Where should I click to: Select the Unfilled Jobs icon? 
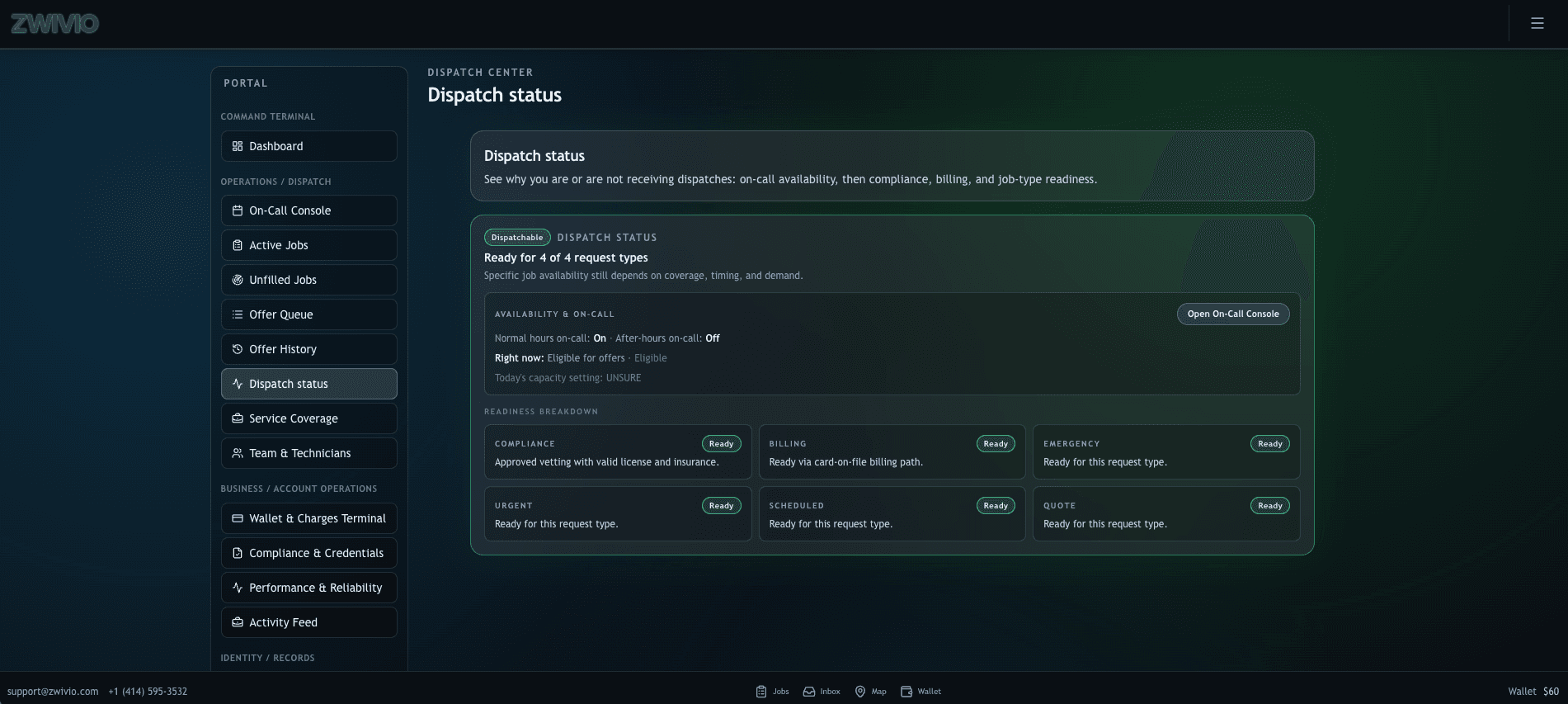tap(238, 280)
